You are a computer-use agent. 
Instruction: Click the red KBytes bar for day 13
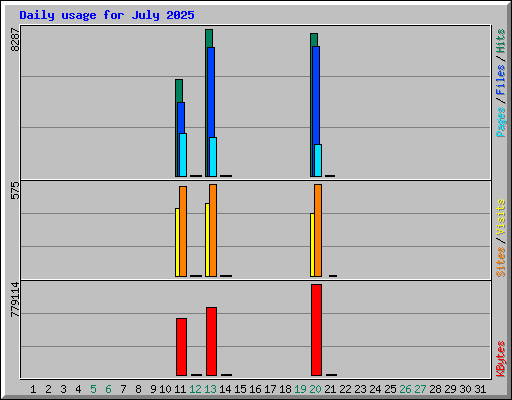(x=211, y=341)
